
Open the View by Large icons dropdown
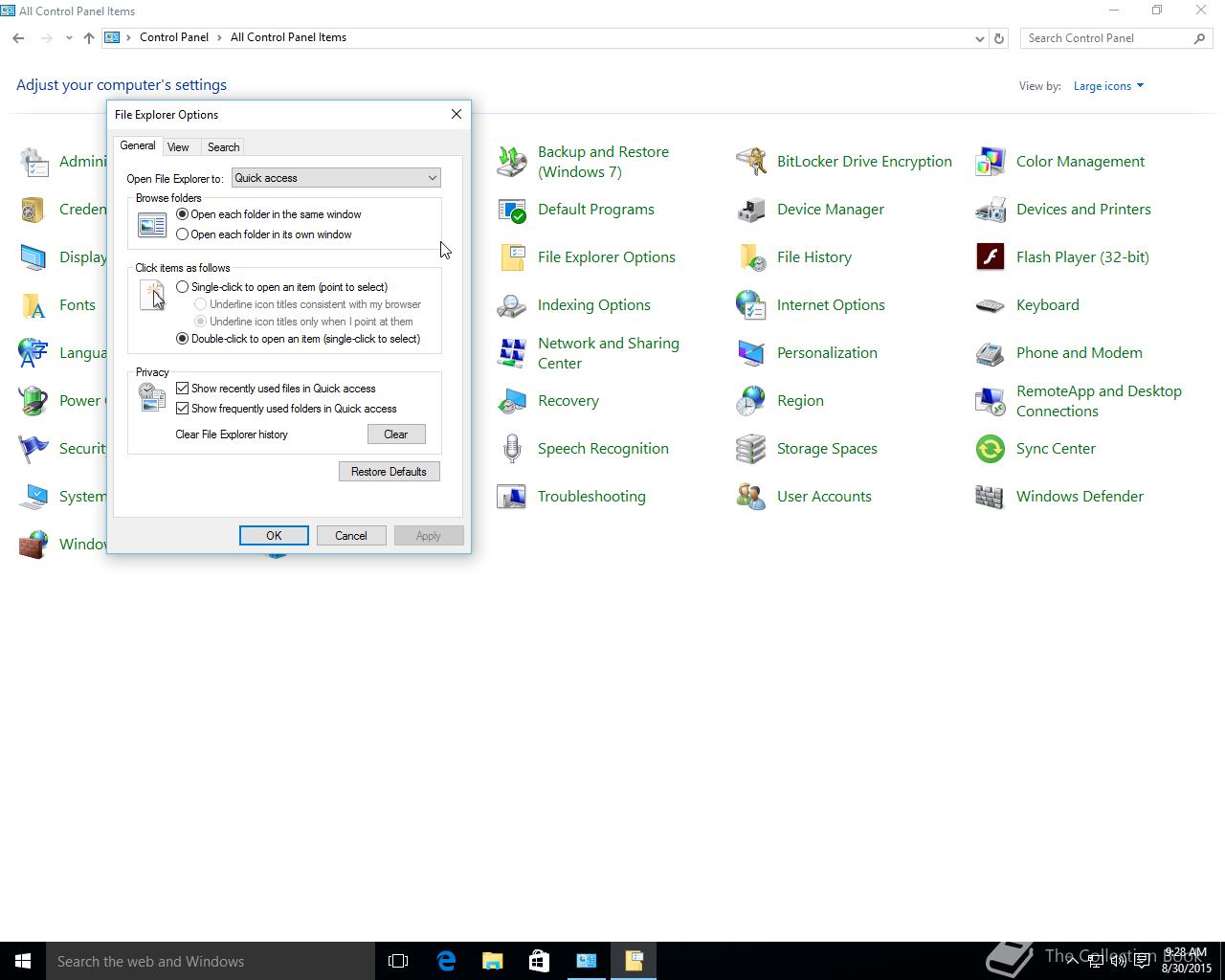pyautogui.click(x=1108, y=86)
